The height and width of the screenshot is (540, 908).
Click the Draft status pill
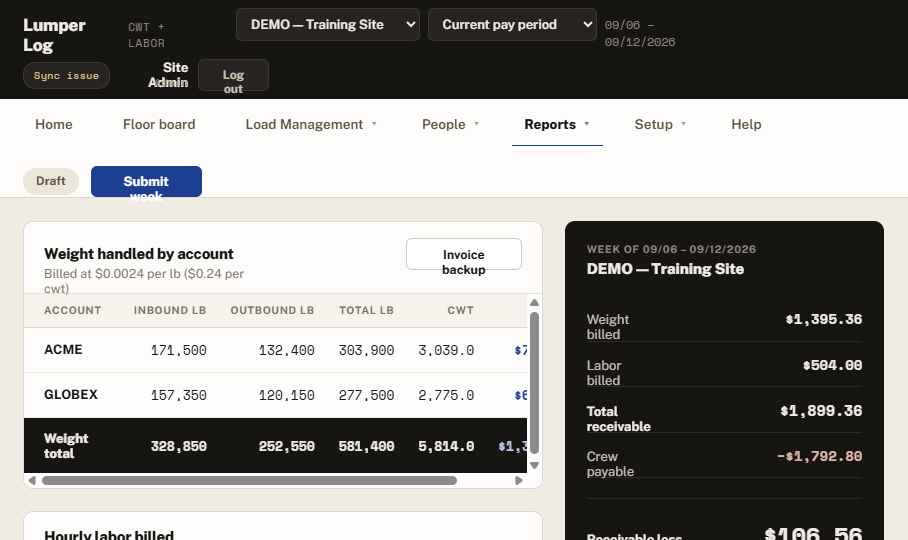[51, 181]
